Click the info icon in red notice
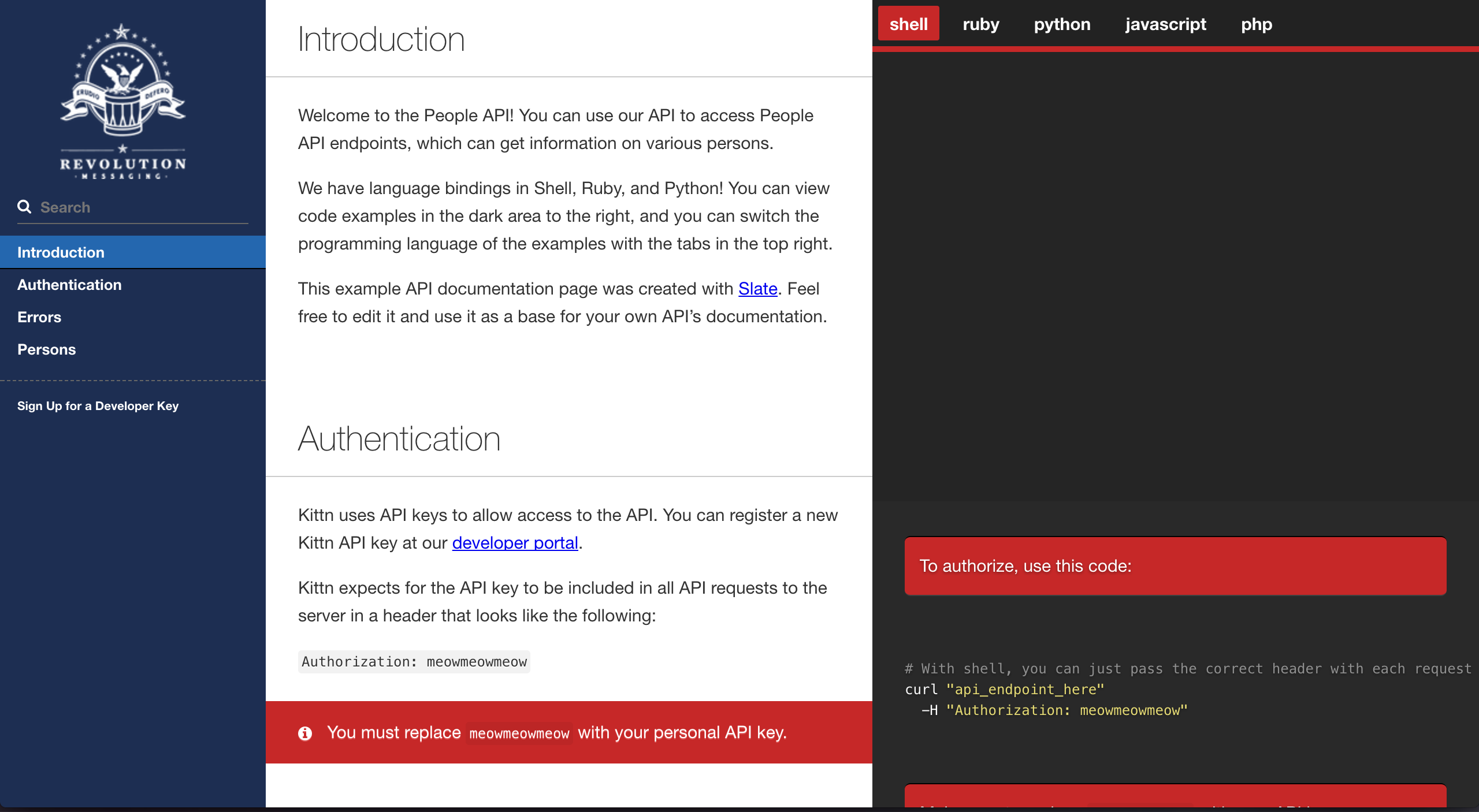 pyautogui.click(x=305, y=733)
